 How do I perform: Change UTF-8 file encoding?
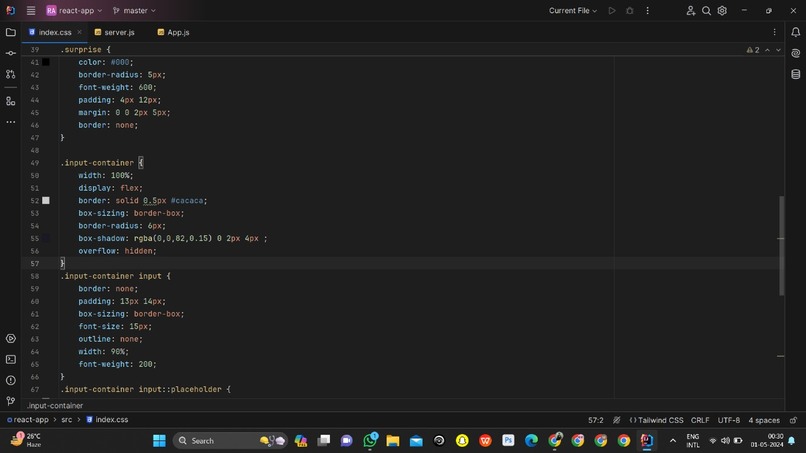pos(728,420)
